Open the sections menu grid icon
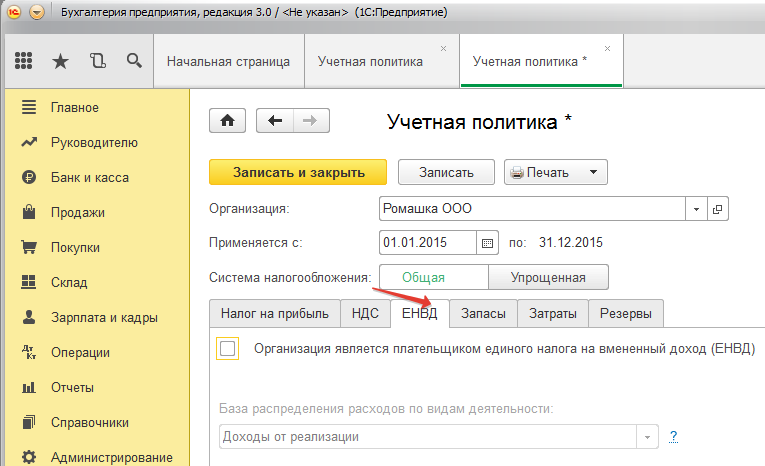Screen dimensions: 765x466 pos(24,61)
